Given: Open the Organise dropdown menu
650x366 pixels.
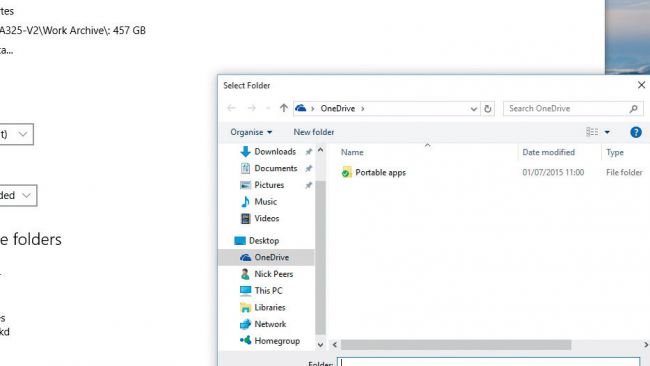Looking at the screenshot, I should tap(251, 132).
